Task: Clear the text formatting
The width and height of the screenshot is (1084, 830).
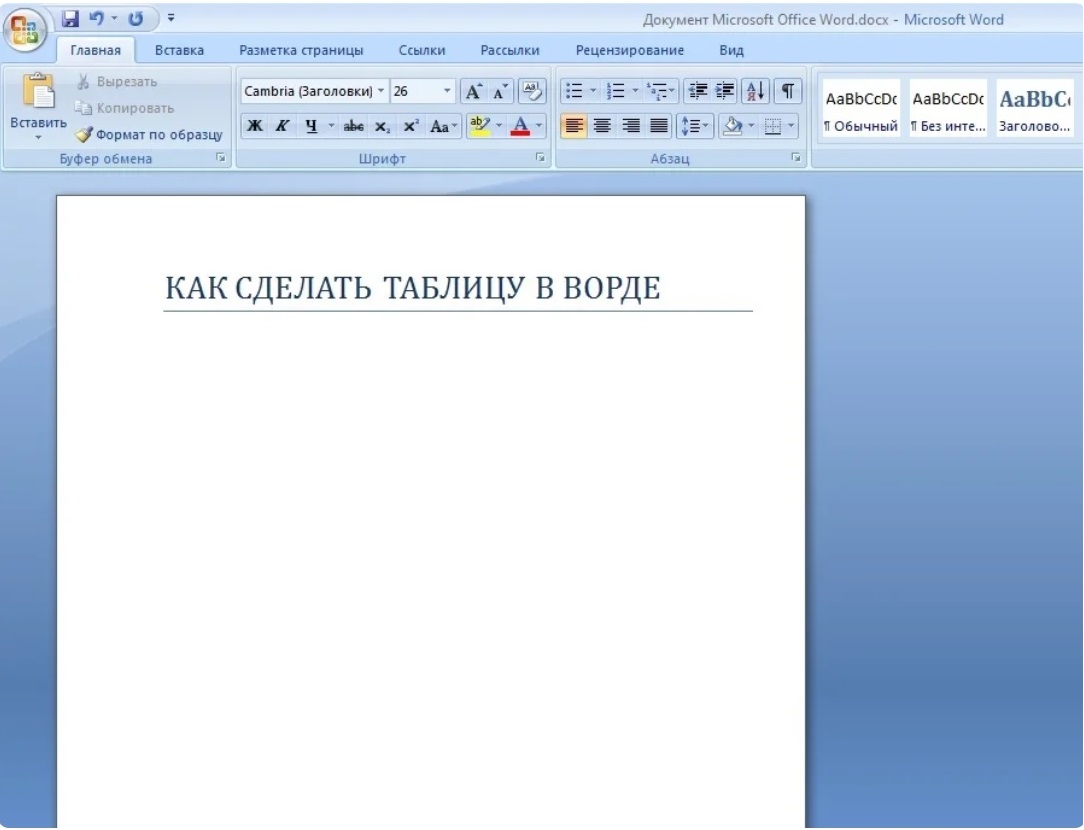Action: tap(532, 91)
